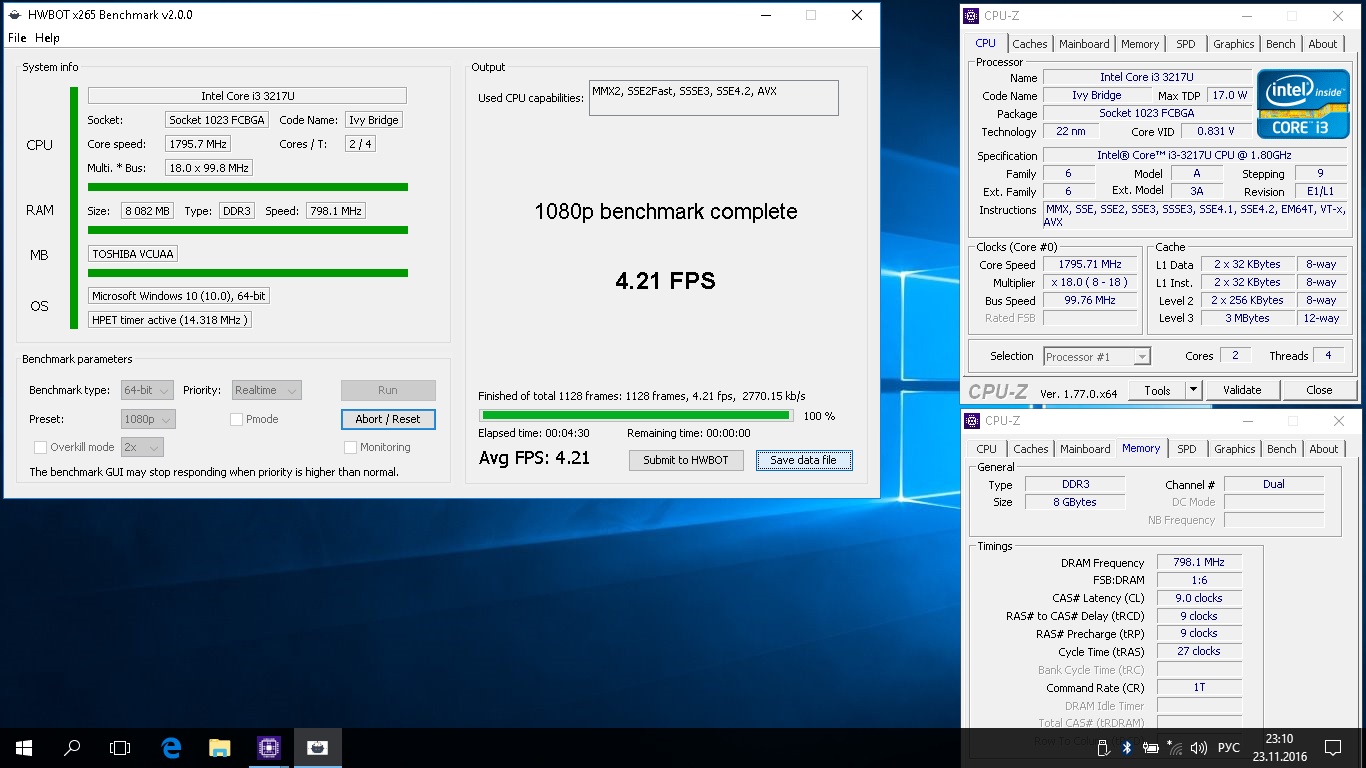Switch to CPU-Z via taskbar icon
The height and width of the screenshot is (768, 1366).
pos(268,747)
